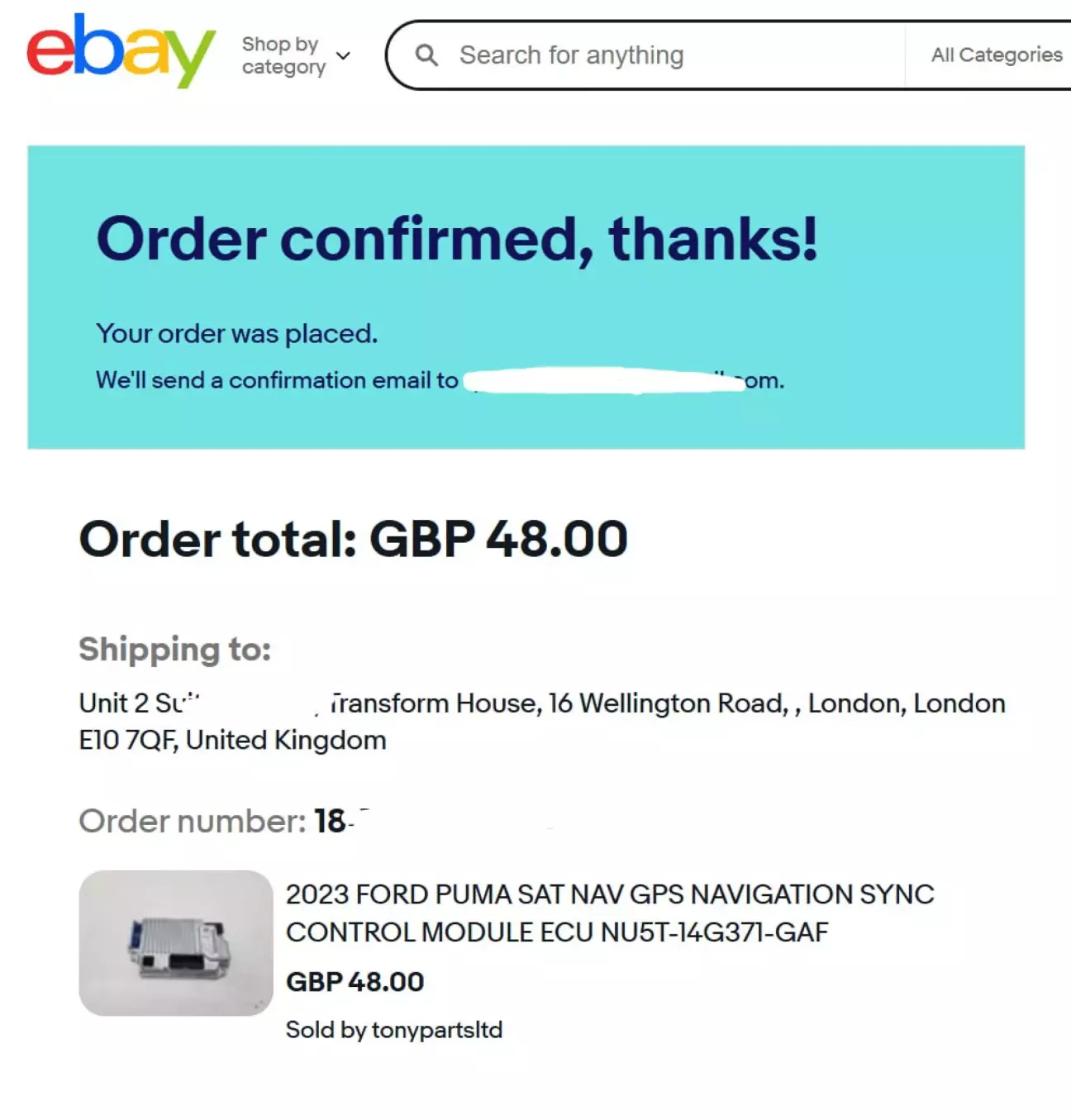Click the Shipping to: label
The image size is (1071, 1120).
click(175, 650)
